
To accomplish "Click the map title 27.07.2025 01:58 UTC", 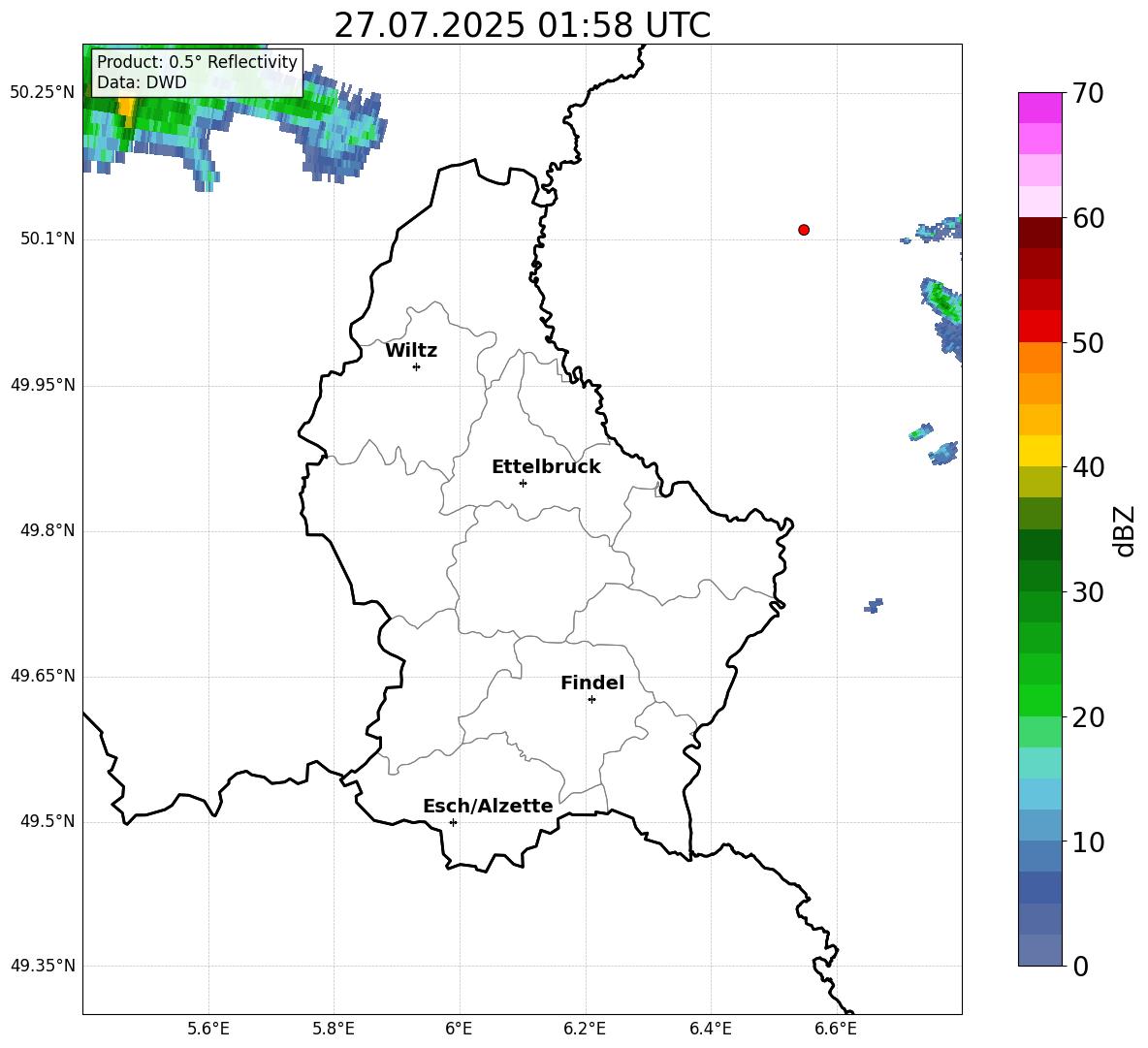I will click(x=522, y=25).
